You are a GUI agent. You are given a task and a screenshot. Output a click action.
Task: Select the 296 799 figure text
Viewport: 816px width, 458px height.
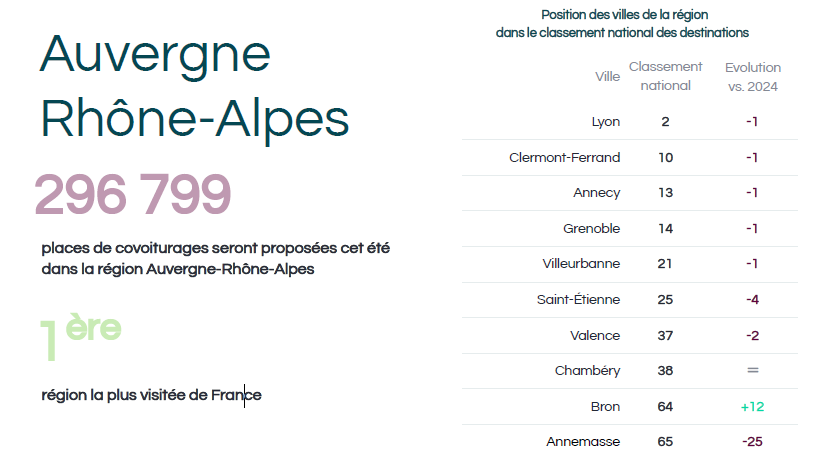[132, 195]
